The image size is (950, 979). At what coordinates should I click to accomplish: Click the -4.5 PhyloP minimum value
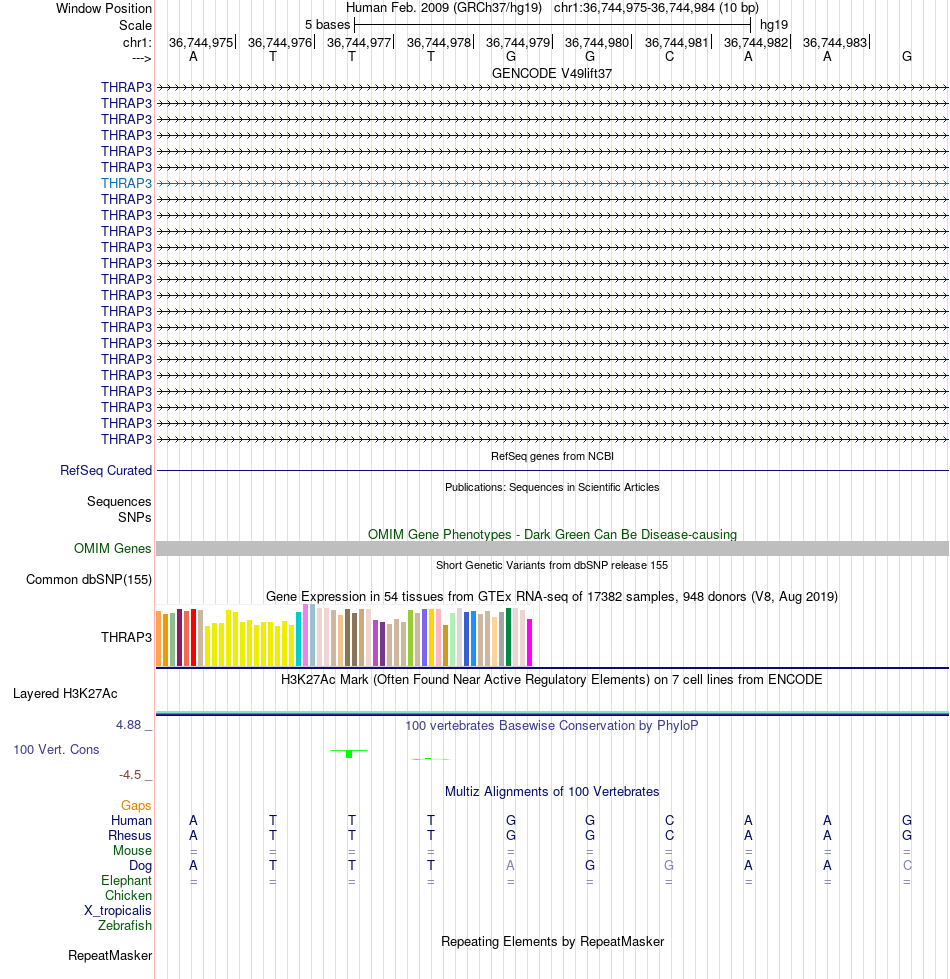pos(130,775)
